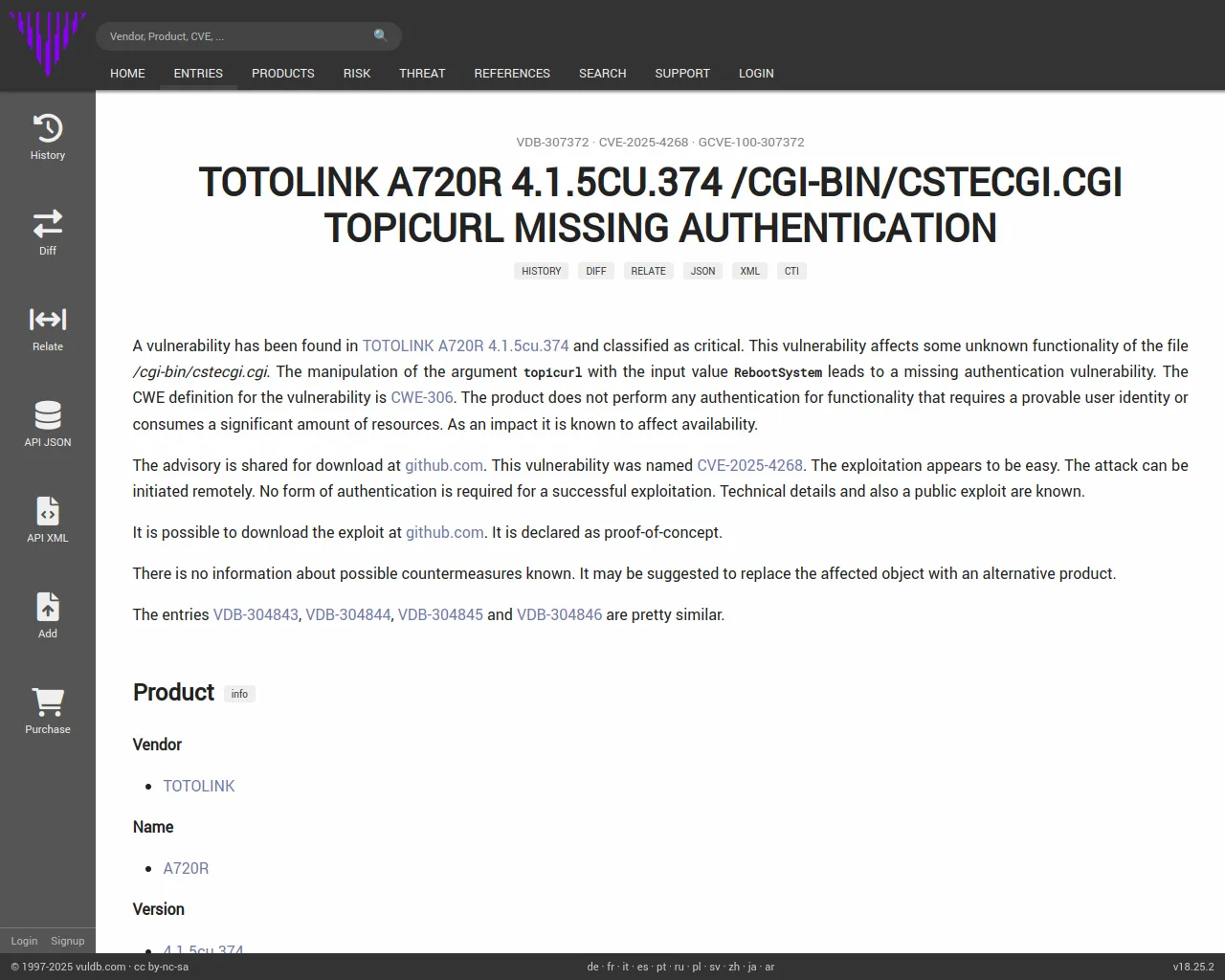Click the search magnifier icon

point(381,36)
